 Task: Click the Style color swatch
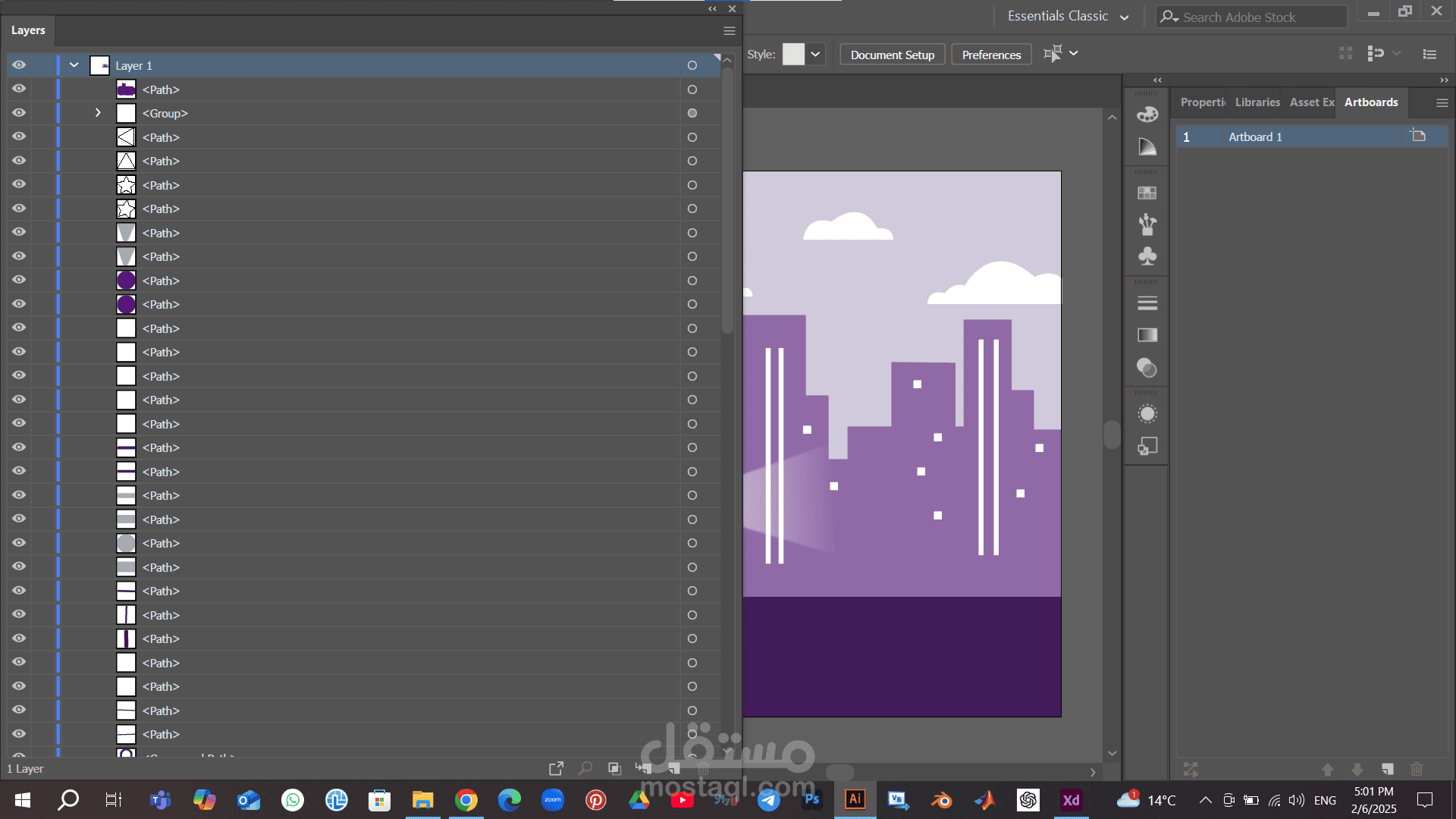coord(793,55)
